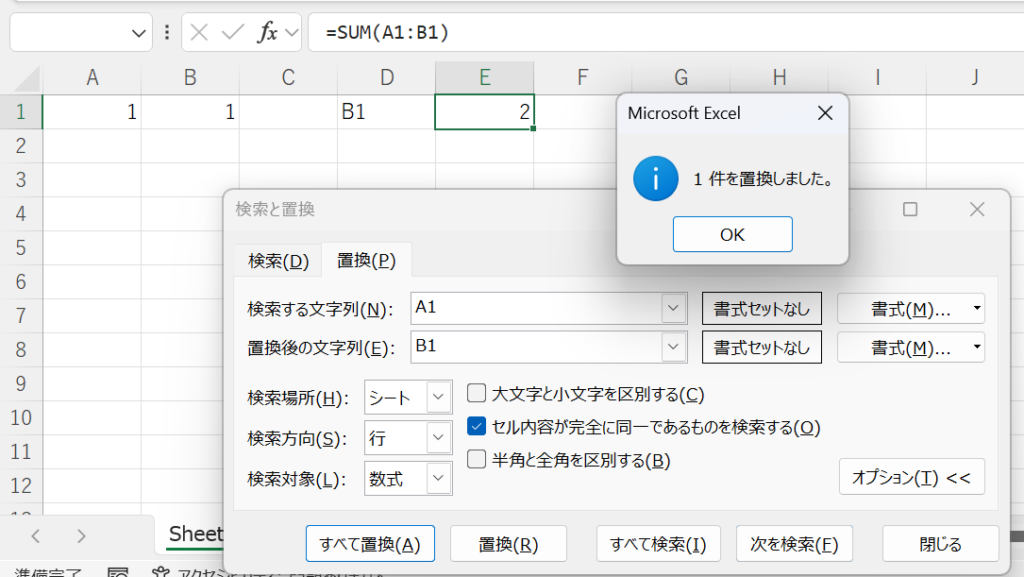The width and height of the screenshot is (1024, 577).
Task: Select the 置換(P) tab
Action: (366, 260)
